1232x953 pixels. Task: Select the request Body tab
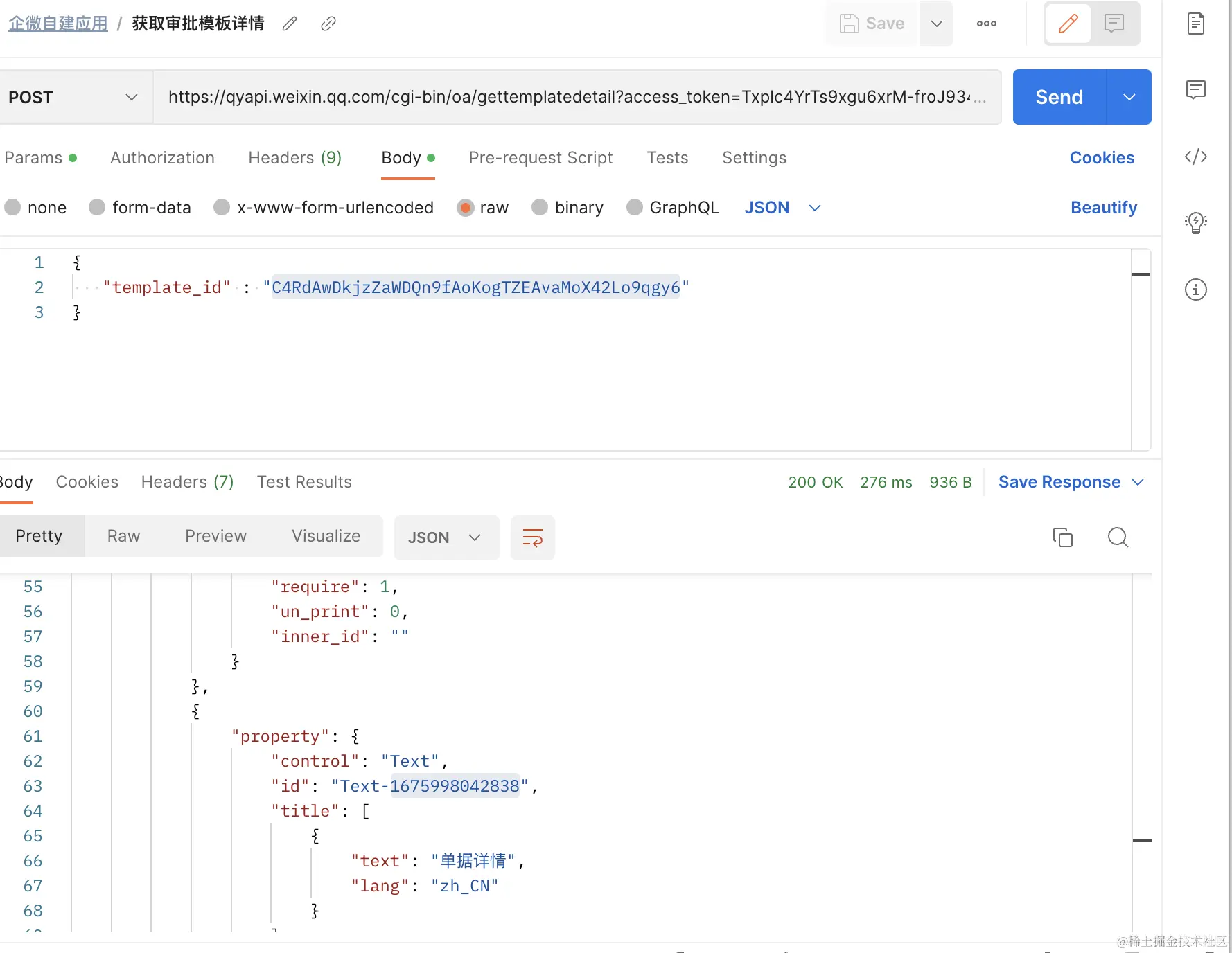pos(408,158)
